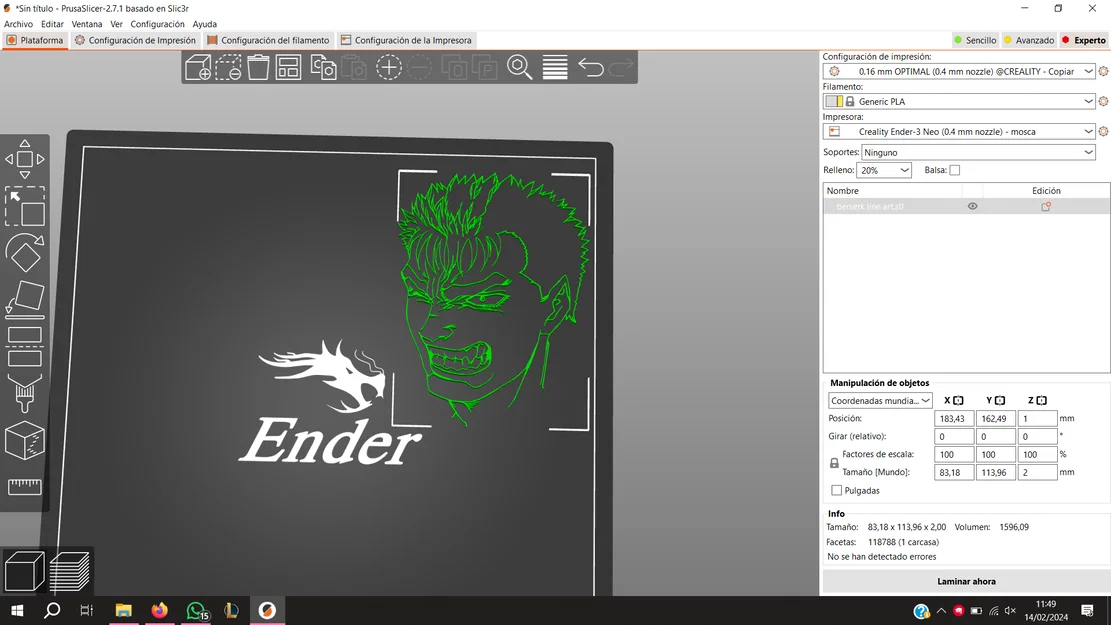The width and height of the screenshot is (1111, 625).
Task: Open the Editar menu
Action: [52, 24]
